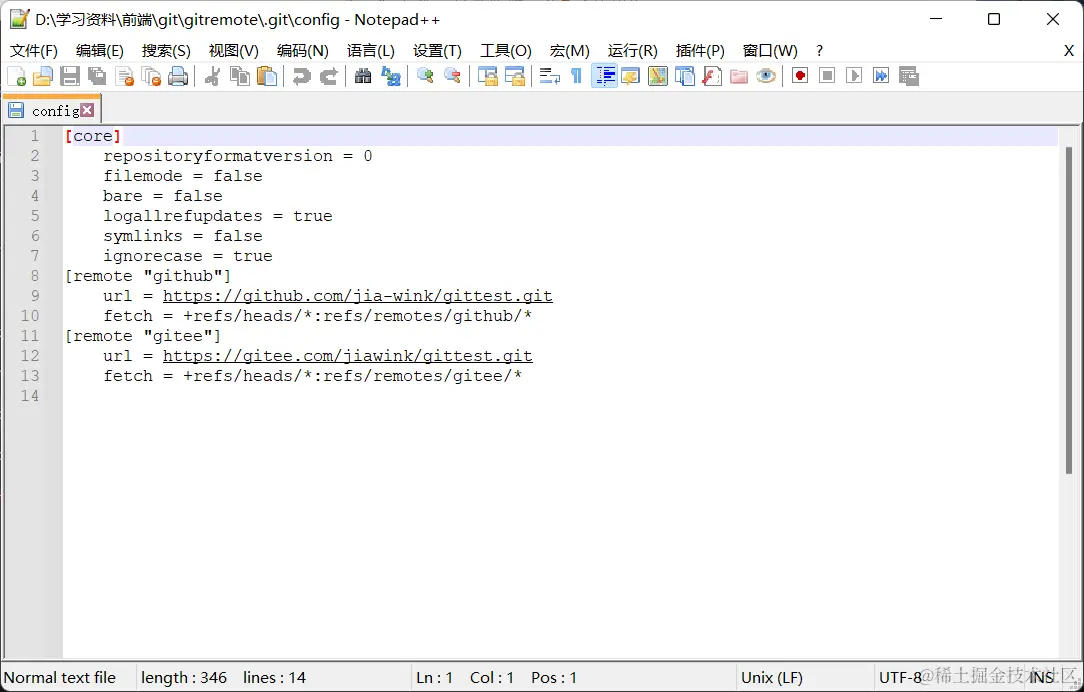Open Find with the binoculars icon
This screenshot has height=692, width=1084.
click(x=363, y=76)
